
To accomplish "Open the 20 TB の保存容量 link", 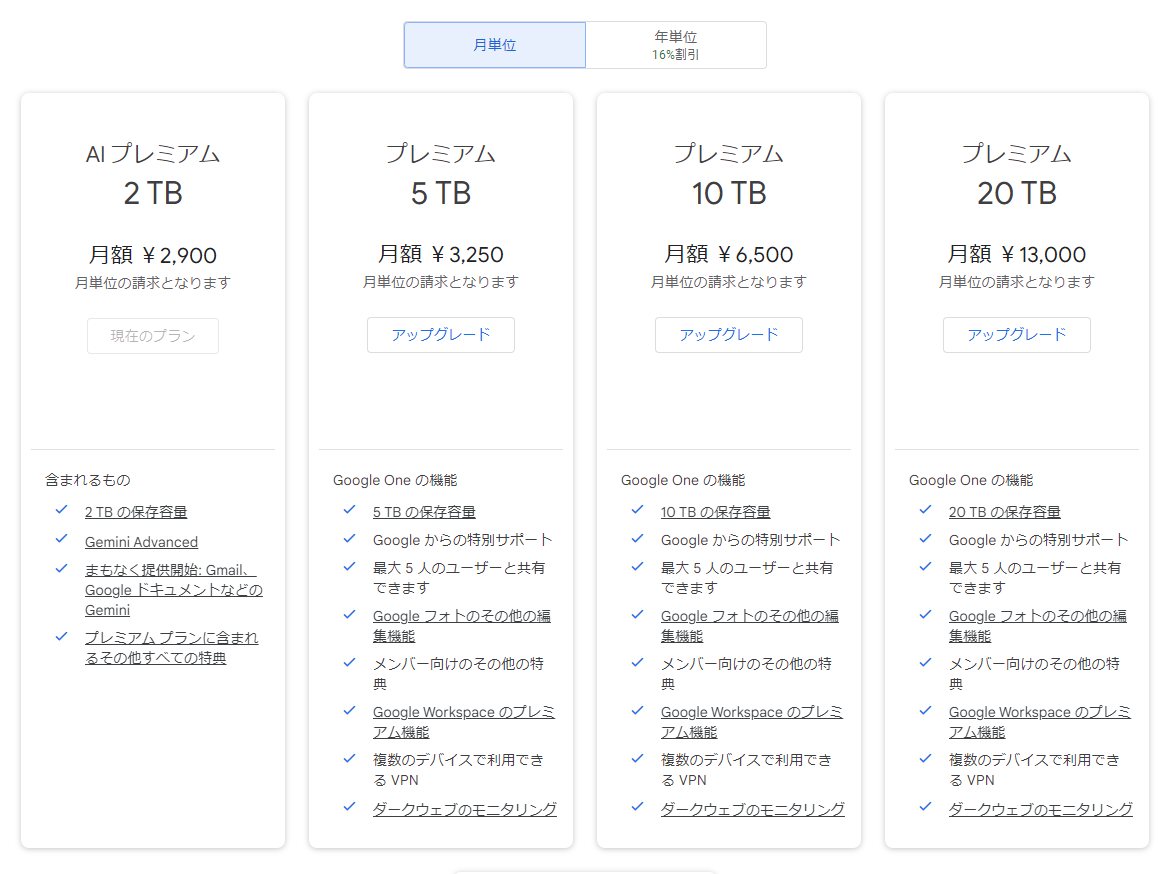I will pos(1004,512).
